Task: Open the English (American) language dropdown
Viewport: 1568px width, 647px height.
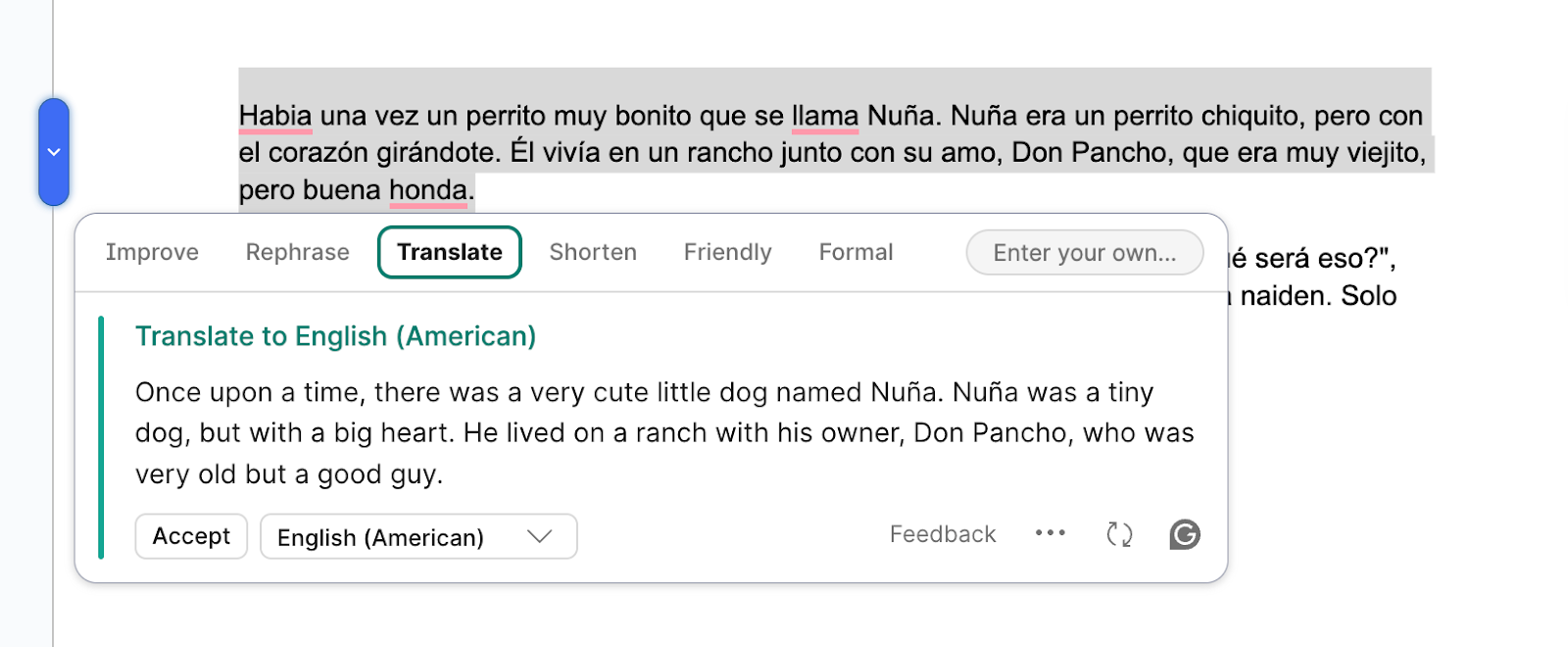Action: (418, 536)
